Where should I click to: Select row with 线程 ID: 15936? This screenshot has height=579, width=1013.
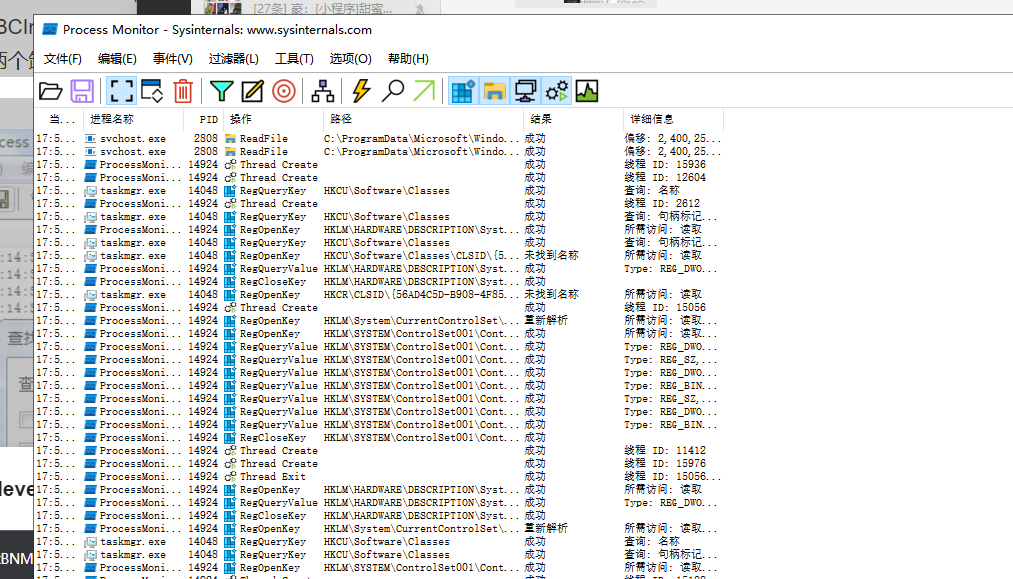click(x=379, y=165)
